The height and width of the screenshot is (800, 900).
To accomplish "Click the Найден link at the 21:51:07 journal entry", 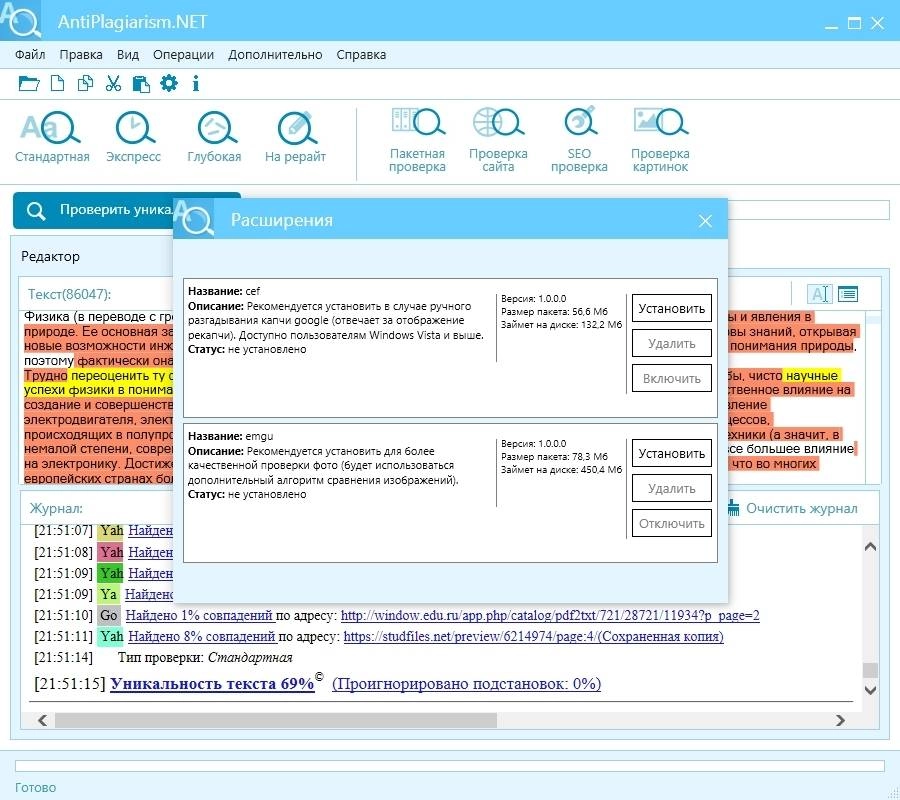I will pos(150,531).
